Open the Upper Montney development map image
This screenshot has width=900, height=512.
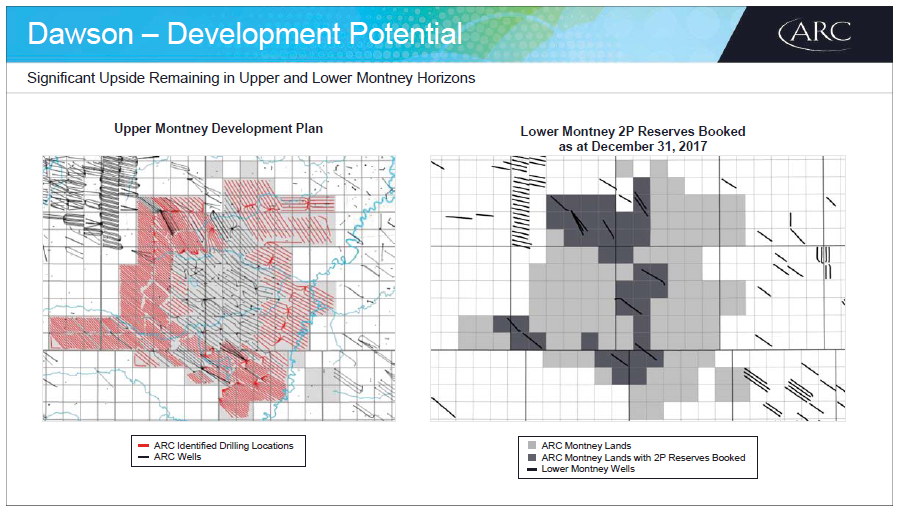[219, 288]
